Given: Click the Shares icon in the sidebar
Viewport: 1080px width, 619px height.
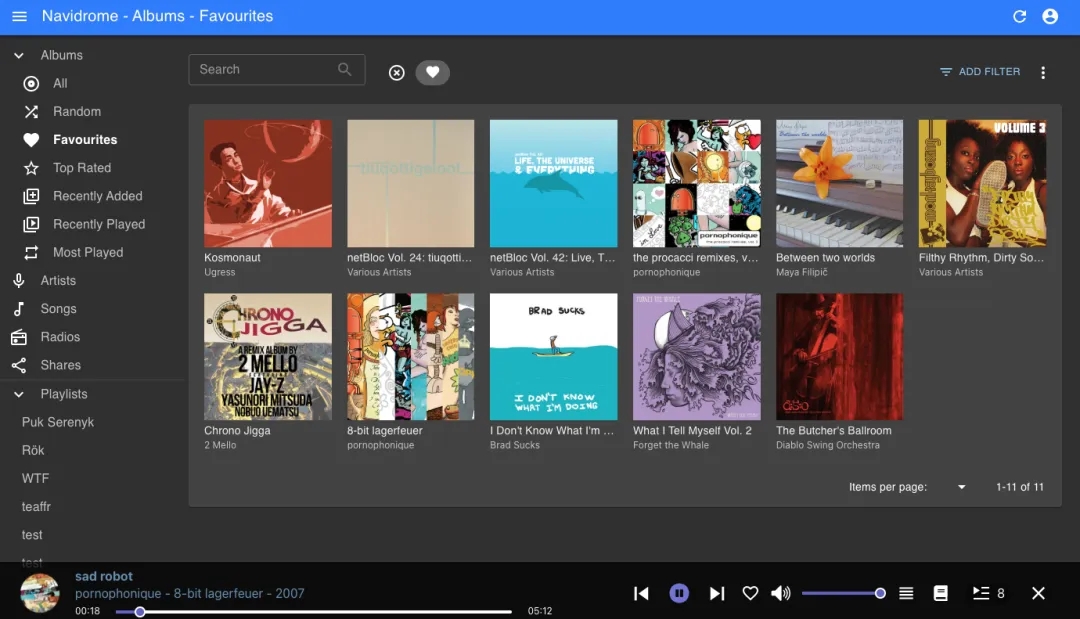Looking at the screenshot, I should tap(19, 366).
